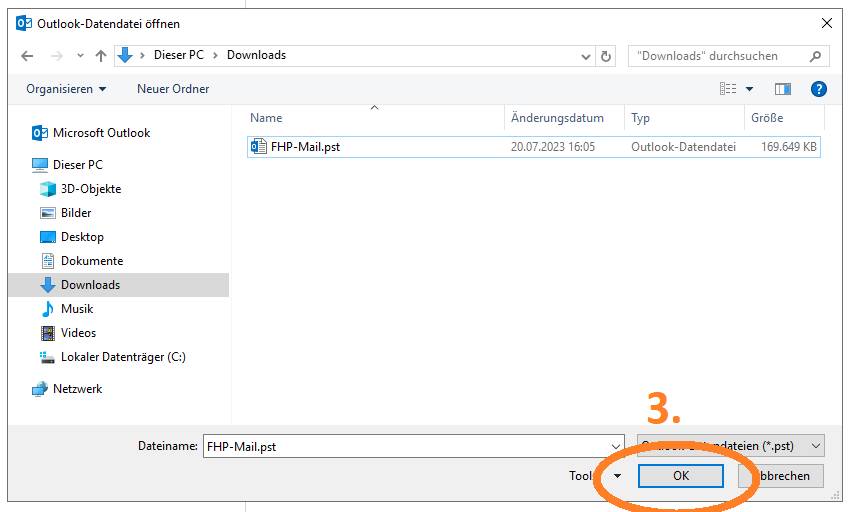Change view layout icon

click(x=728, y=89)
